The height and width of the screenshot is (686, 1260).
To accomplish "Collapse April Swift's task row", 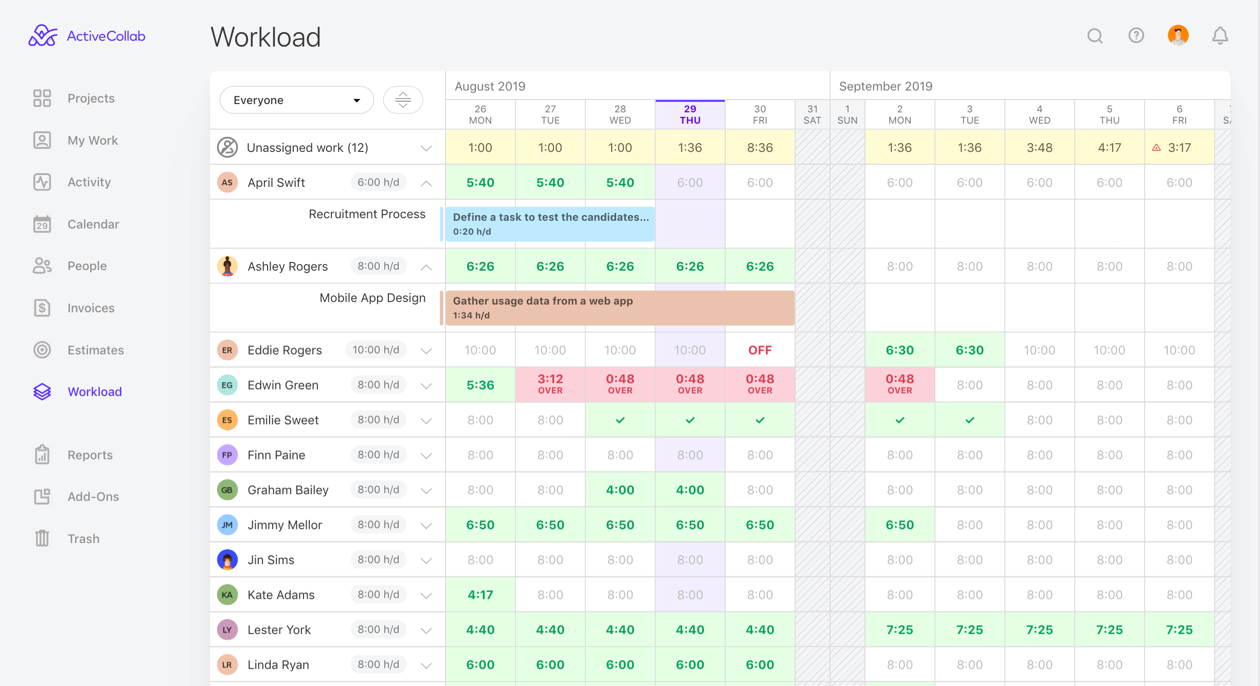I will coord(426,183).
